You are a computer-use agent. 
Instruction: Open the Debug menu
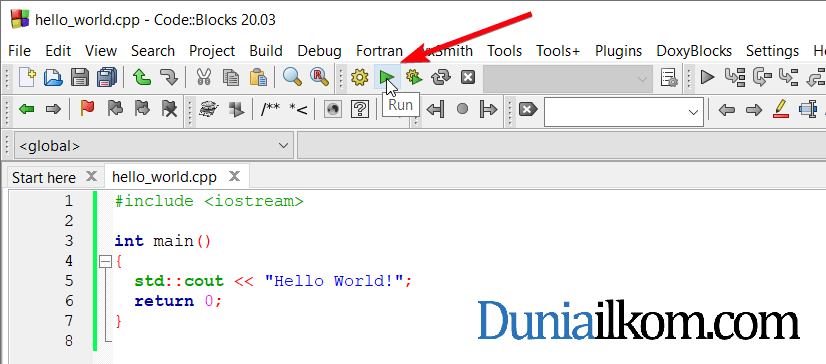[319, 51]
